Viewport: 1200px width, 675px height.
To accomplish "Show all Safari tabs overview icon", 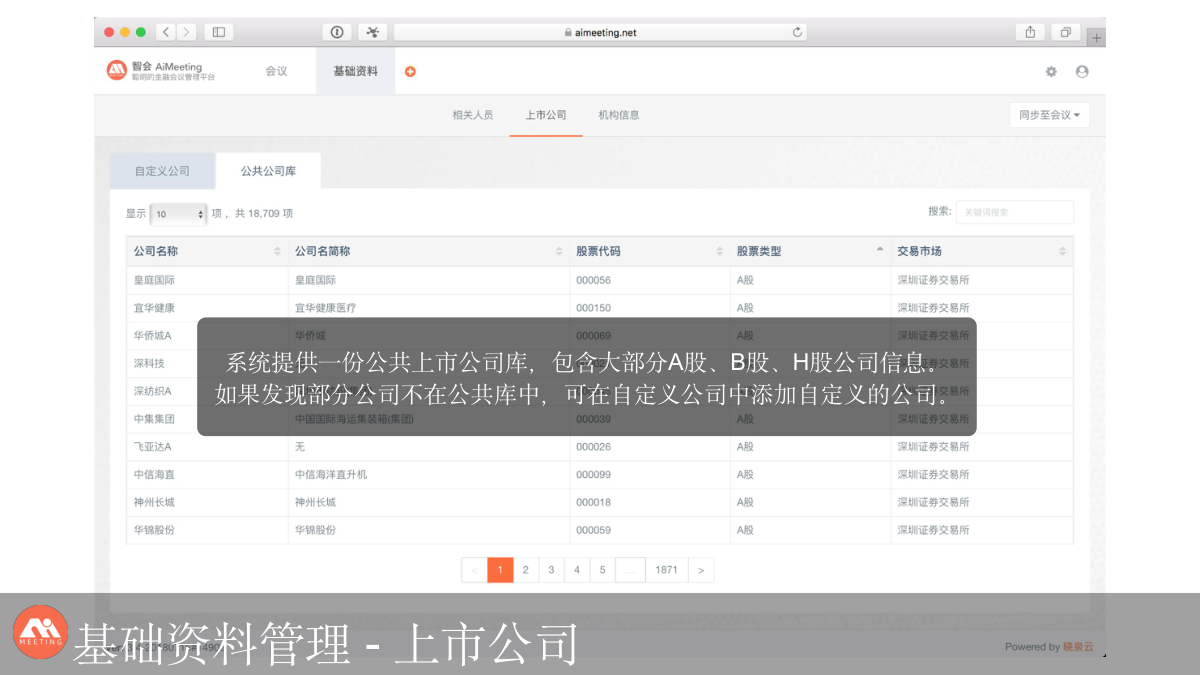I will [1065, 32].
